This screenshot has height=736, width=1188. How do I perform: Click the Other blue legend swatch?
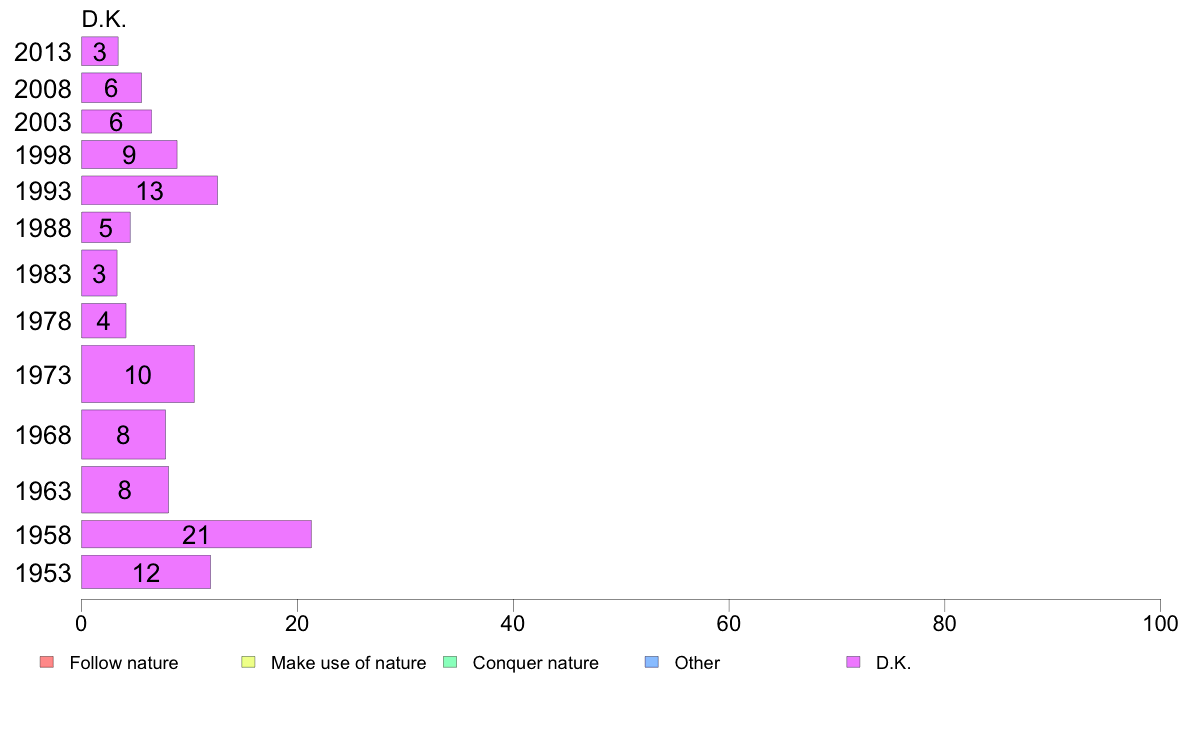(x=652, y=662)
